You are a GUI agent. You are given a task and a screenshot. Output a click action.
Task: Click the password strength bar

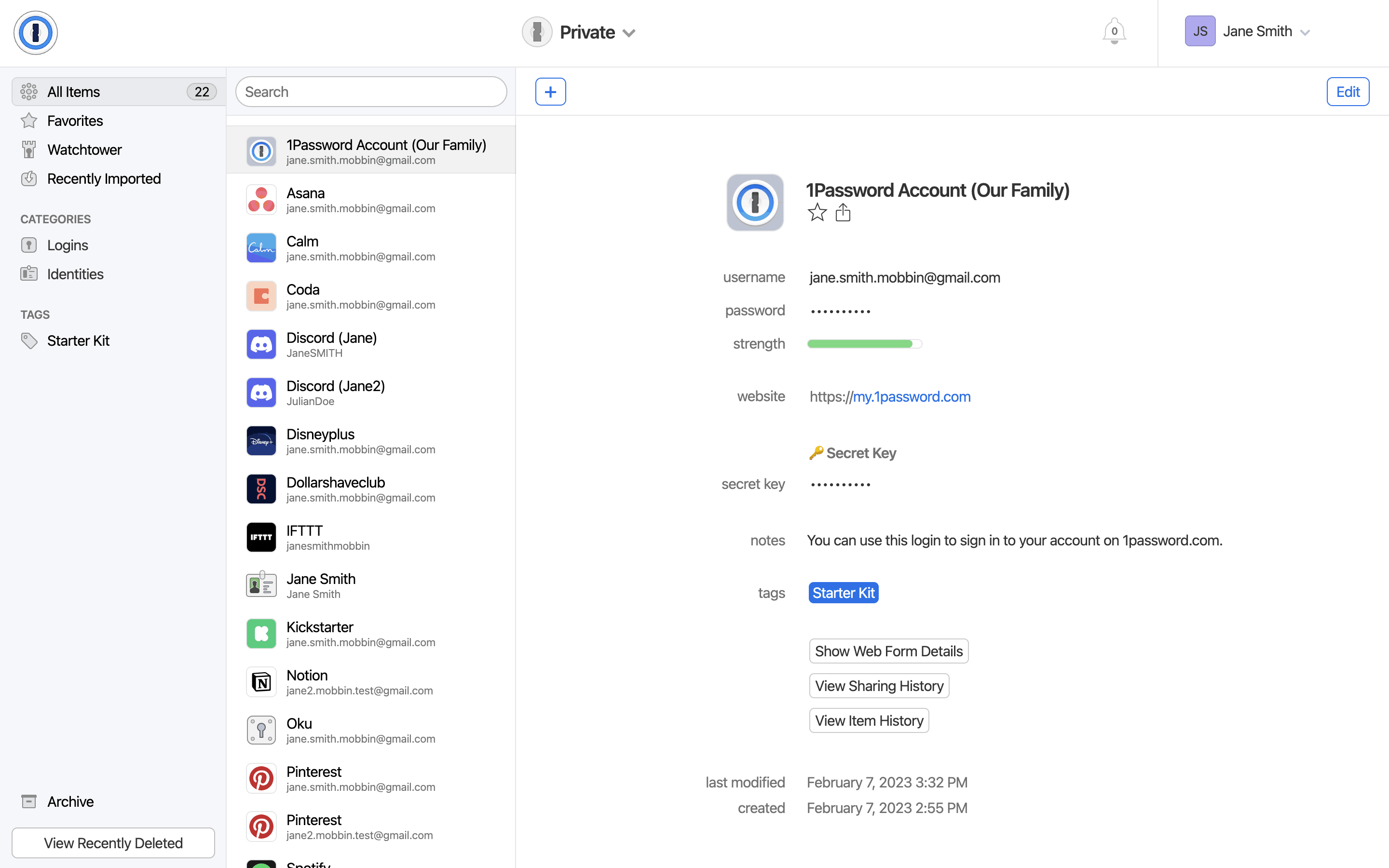tap(864, 344)
